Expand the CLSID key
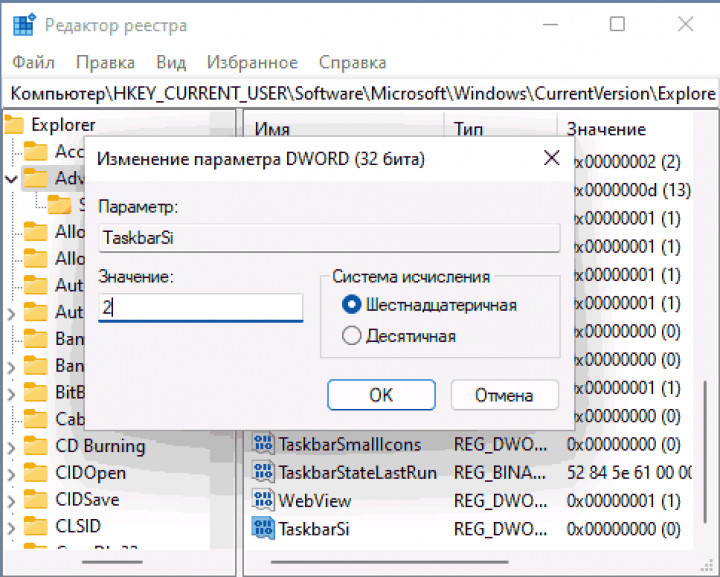The height and width of the screenshot is (577, 720). pyautogui.click(x=11, y=528)
